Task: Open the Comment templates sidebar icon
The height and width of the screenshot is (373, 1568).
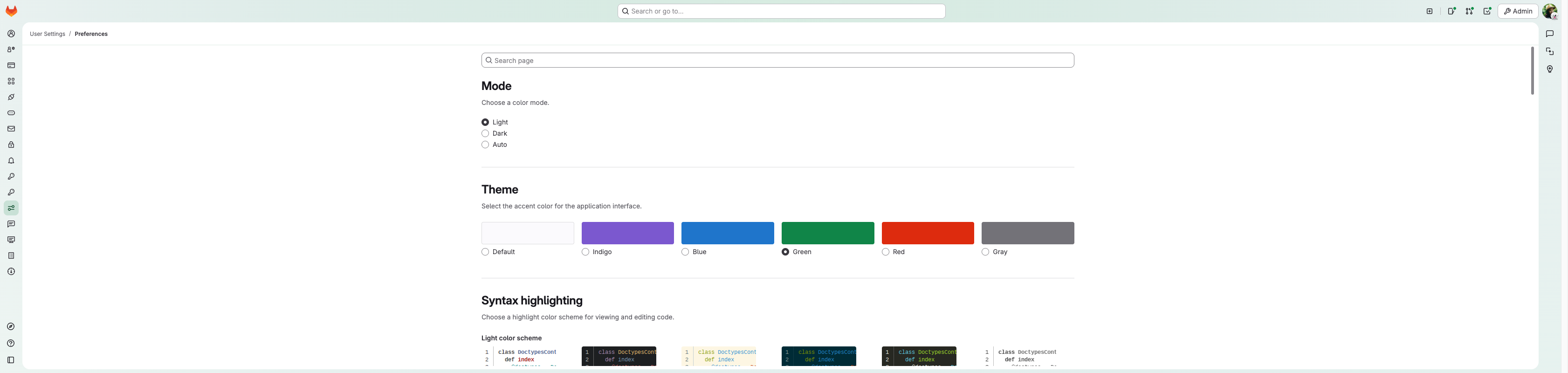Action: click(11, 224)
